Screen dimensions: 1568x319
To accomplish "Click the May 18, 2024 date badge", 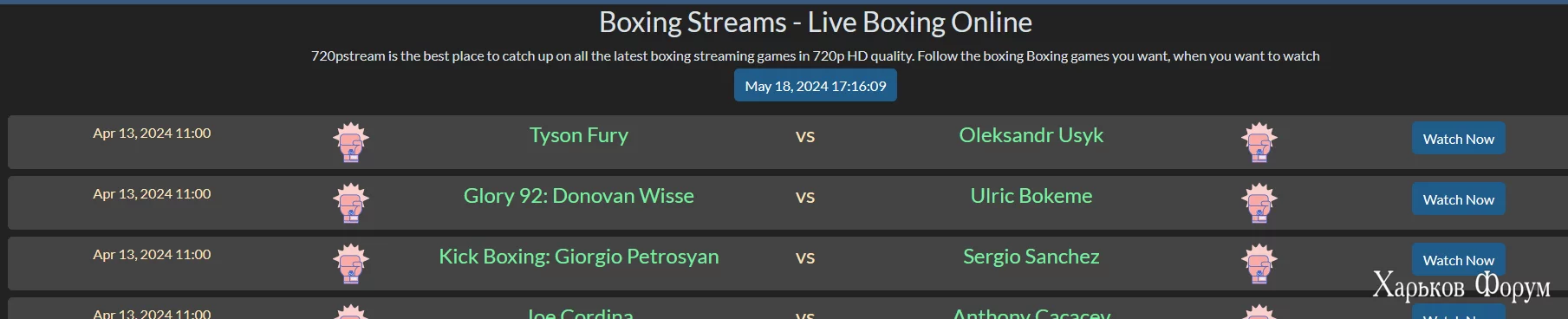I will (816, 86).
